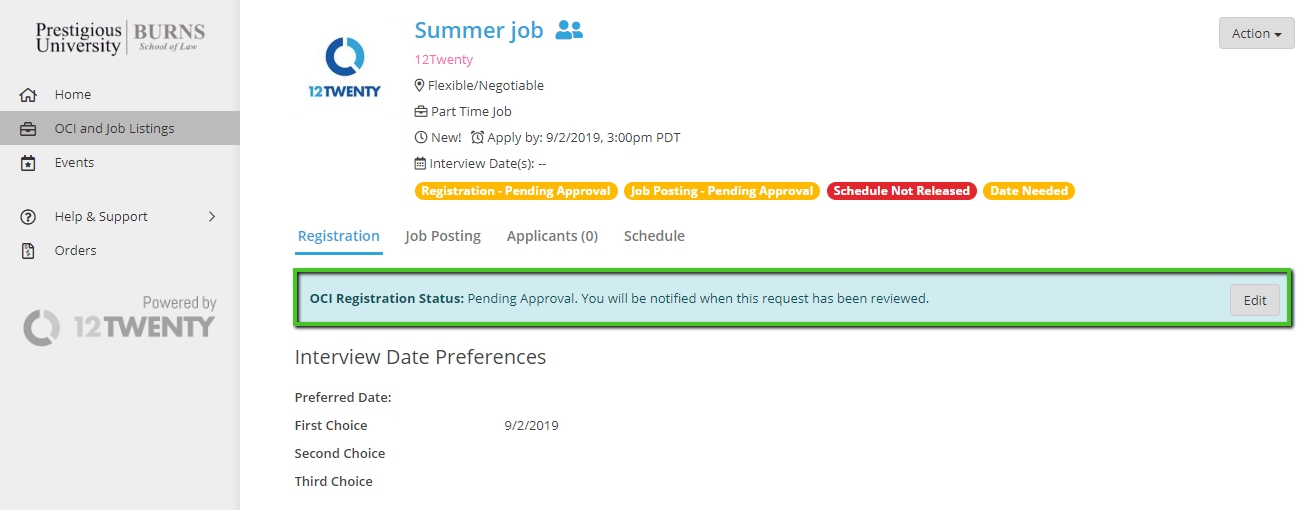Screen dimensions: 1309x510
Task: Click the Orders receipt icon
Action: tap(28, 251)
